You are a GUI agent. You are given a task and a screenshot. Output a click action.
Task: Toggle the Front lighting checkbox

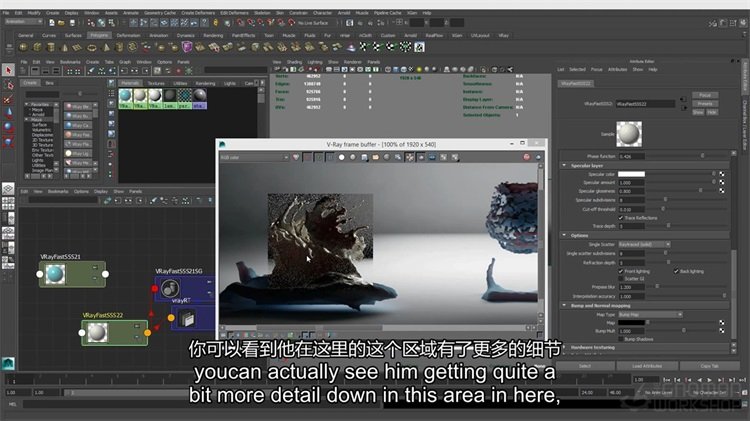point(621,271)
